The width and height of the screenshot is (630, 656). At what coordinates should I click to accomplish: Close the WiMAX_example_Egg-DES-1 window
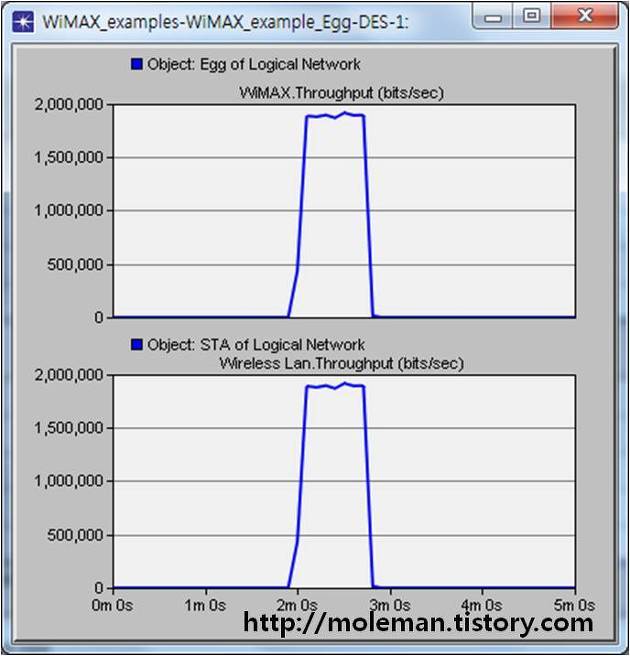click(x=584, y=16)
